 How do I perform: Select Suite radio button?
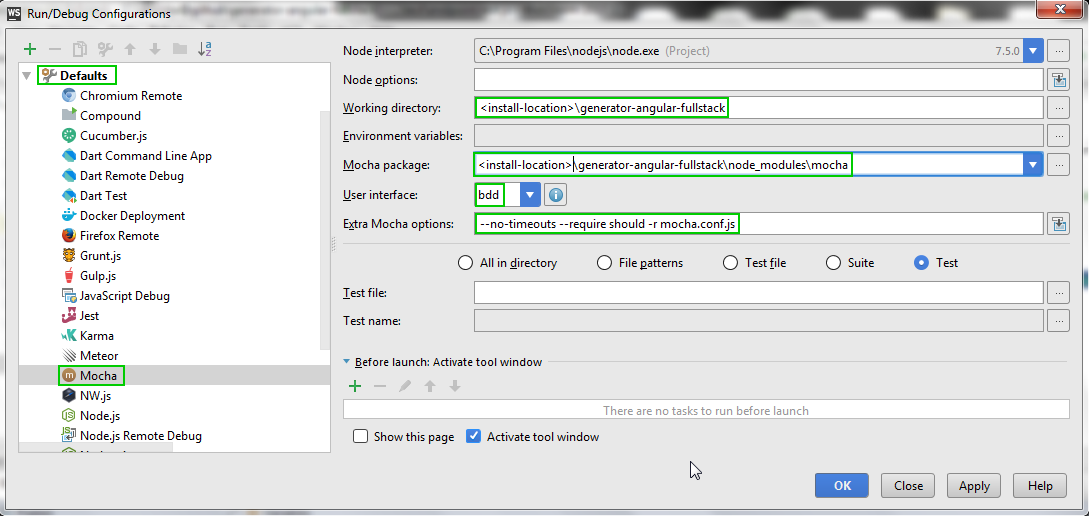coord(849,263)
